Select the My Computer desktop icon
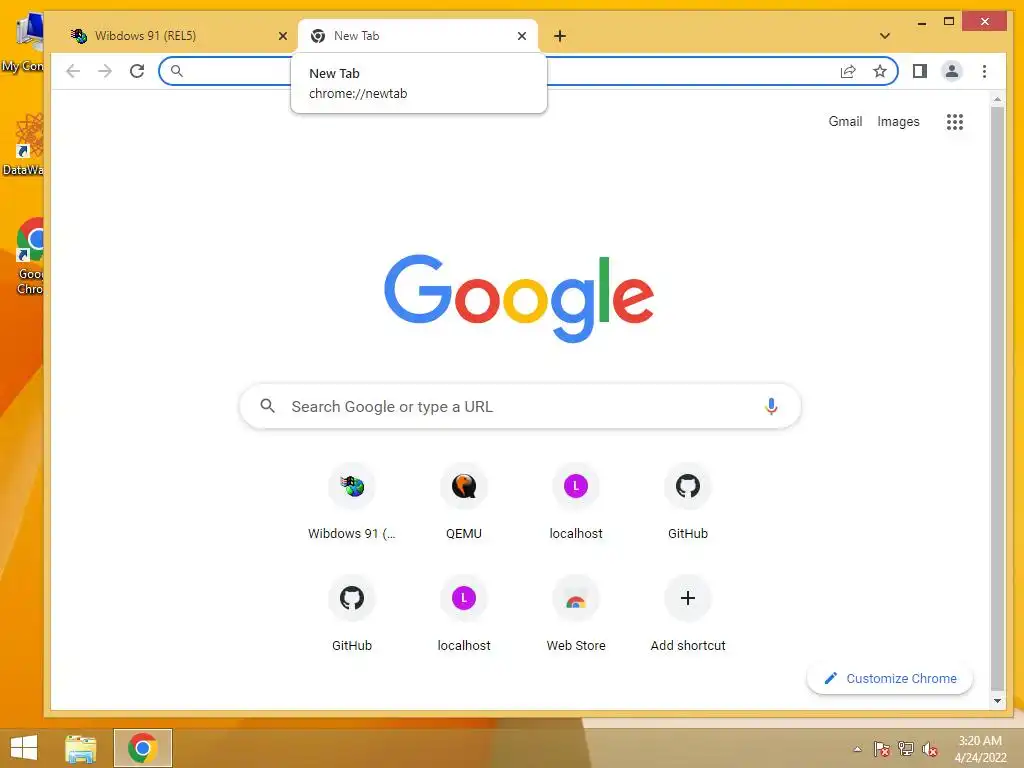1024x768 pixels. coord(26,42)
